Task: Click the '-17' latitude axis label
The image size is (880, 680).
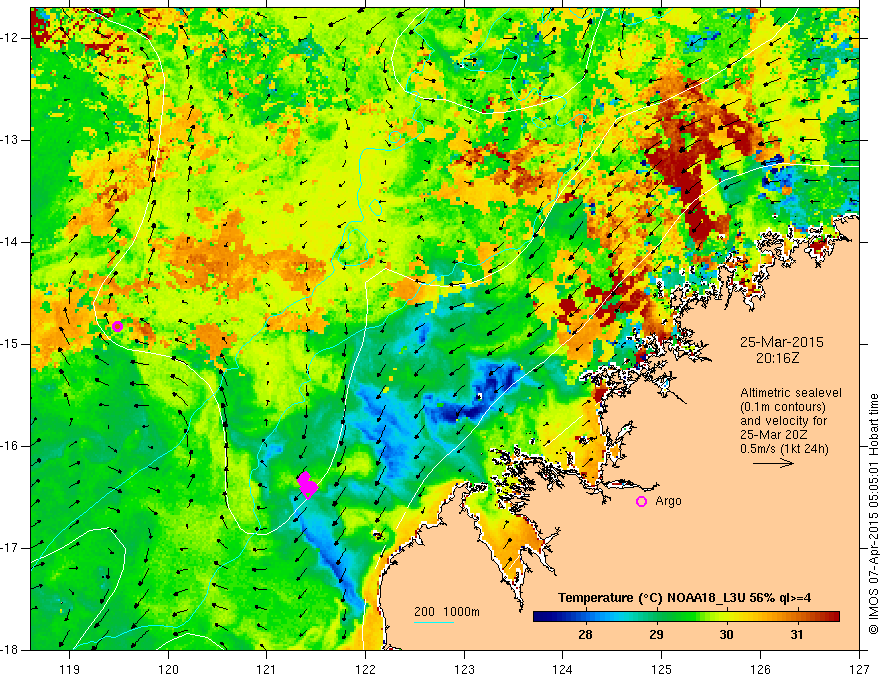Action: pos(11,548)
